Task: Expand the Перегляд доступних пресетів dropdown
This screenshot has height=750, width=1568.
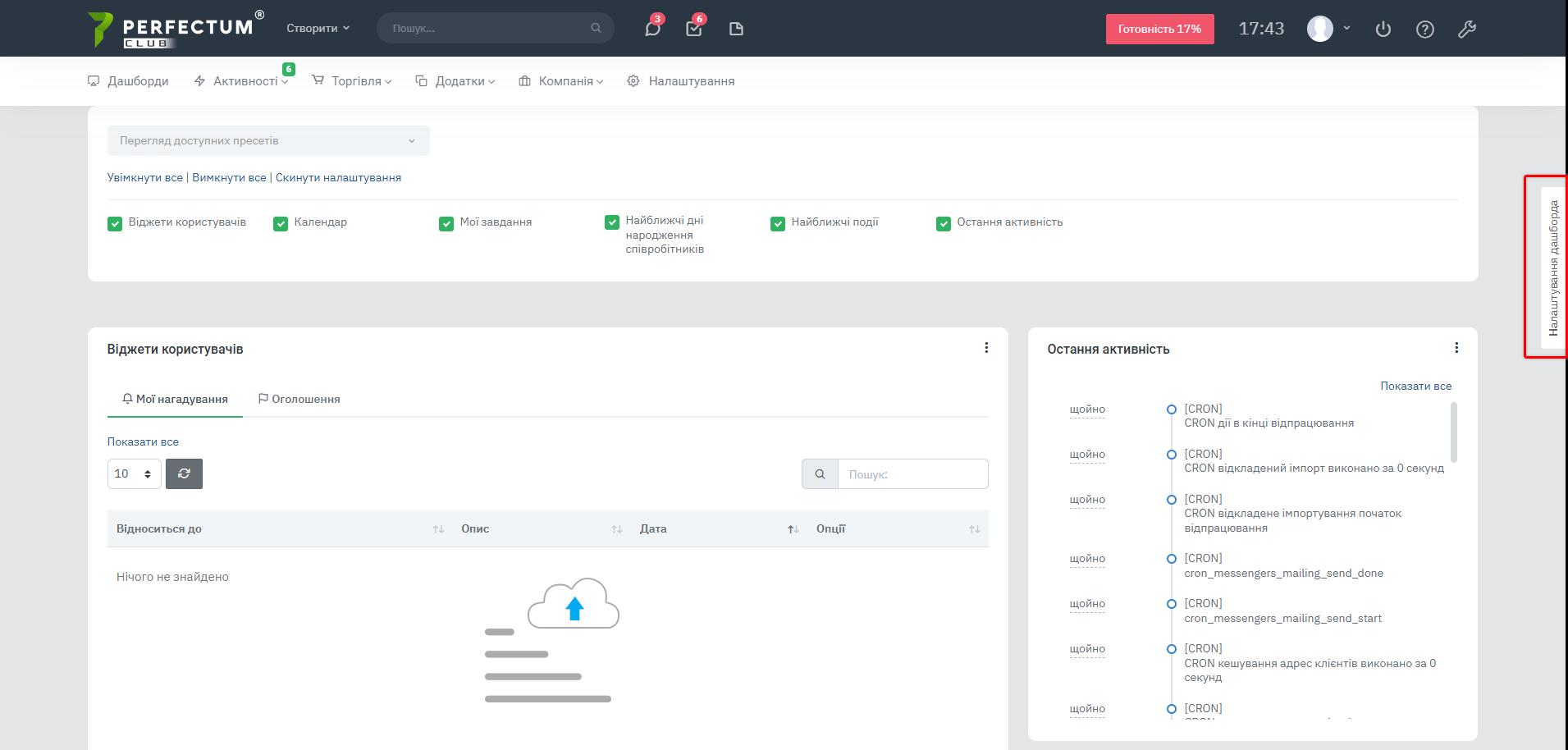Action: 268,140
